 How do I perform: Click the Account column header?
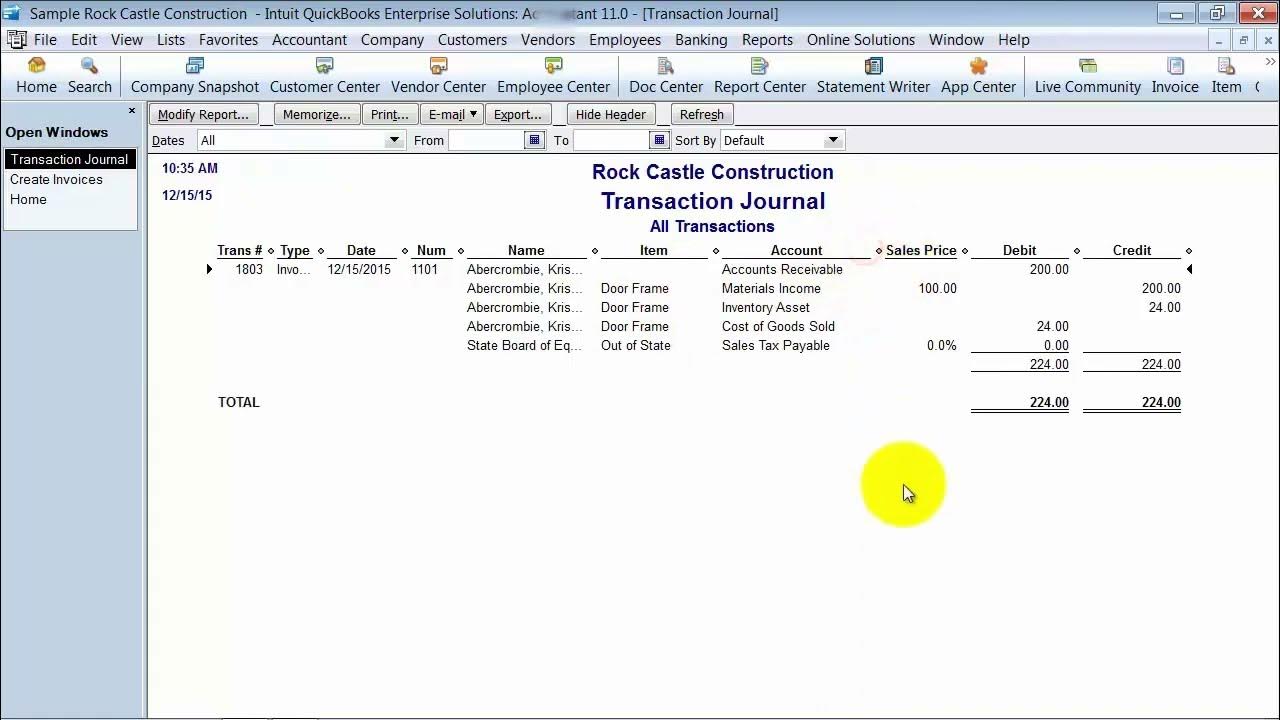[x=796, y=250]
